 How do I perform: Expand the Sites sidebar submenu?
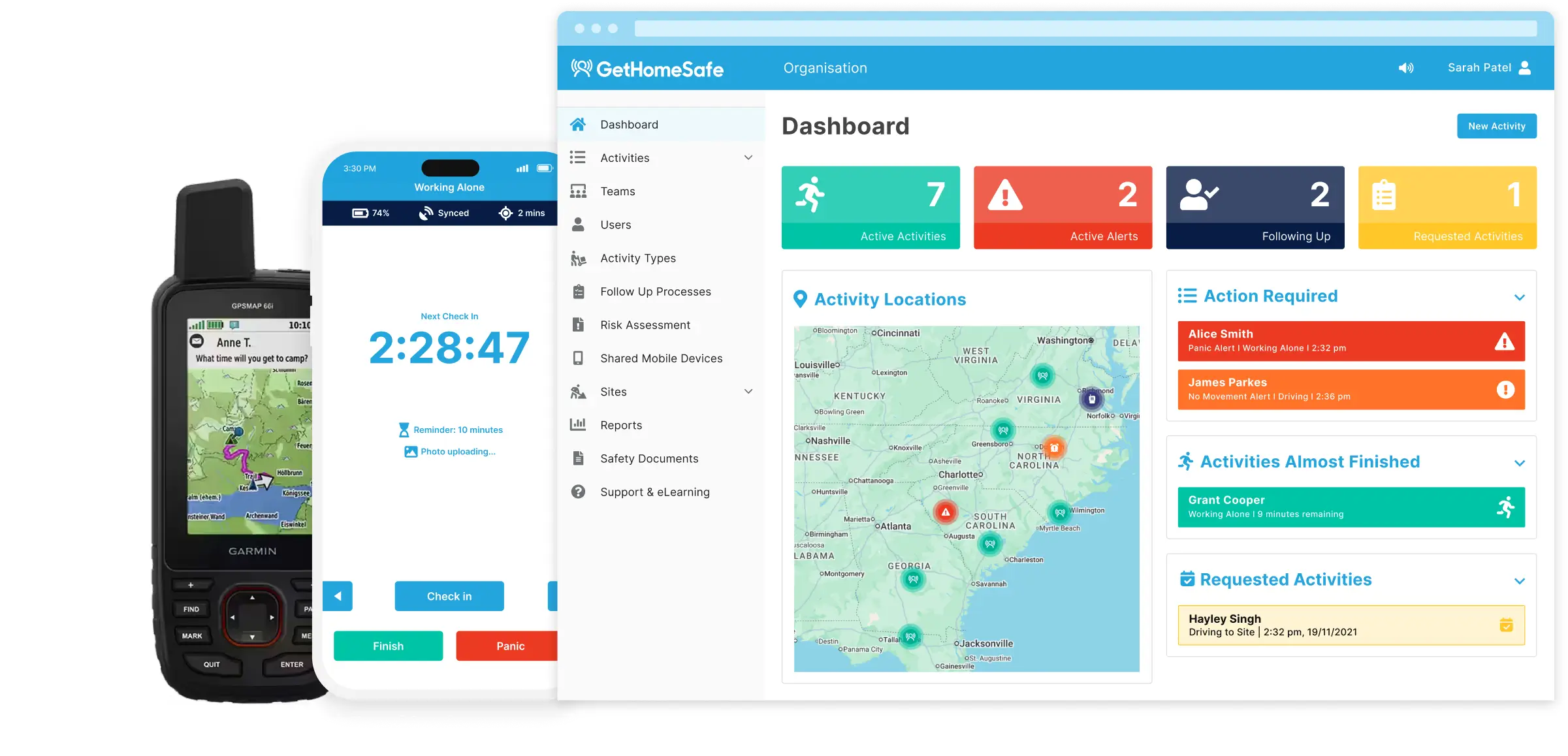pos(748,392)
